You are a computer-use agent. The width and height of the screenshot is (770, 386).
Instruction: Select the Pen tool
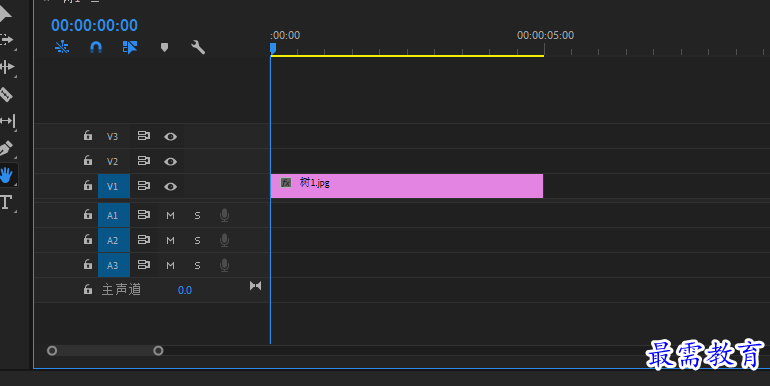[x=6, y=148]
